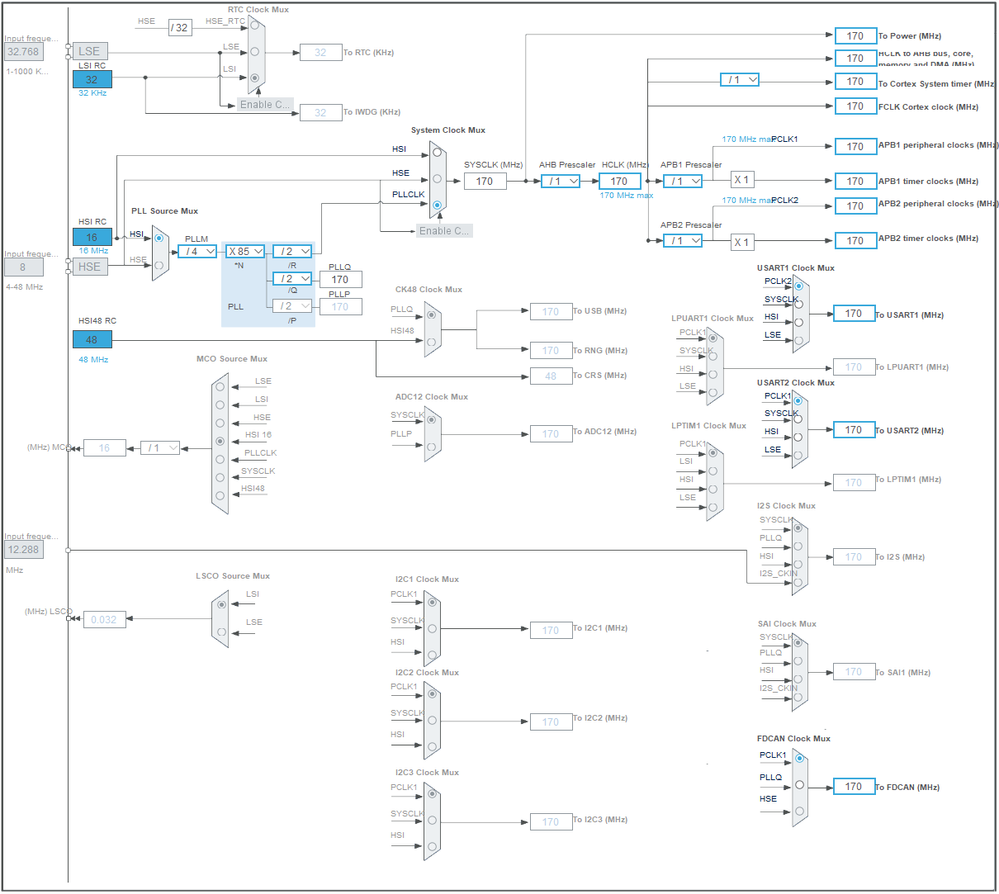Pick PLLCLK in MCO Source Mux

(220, 459)
